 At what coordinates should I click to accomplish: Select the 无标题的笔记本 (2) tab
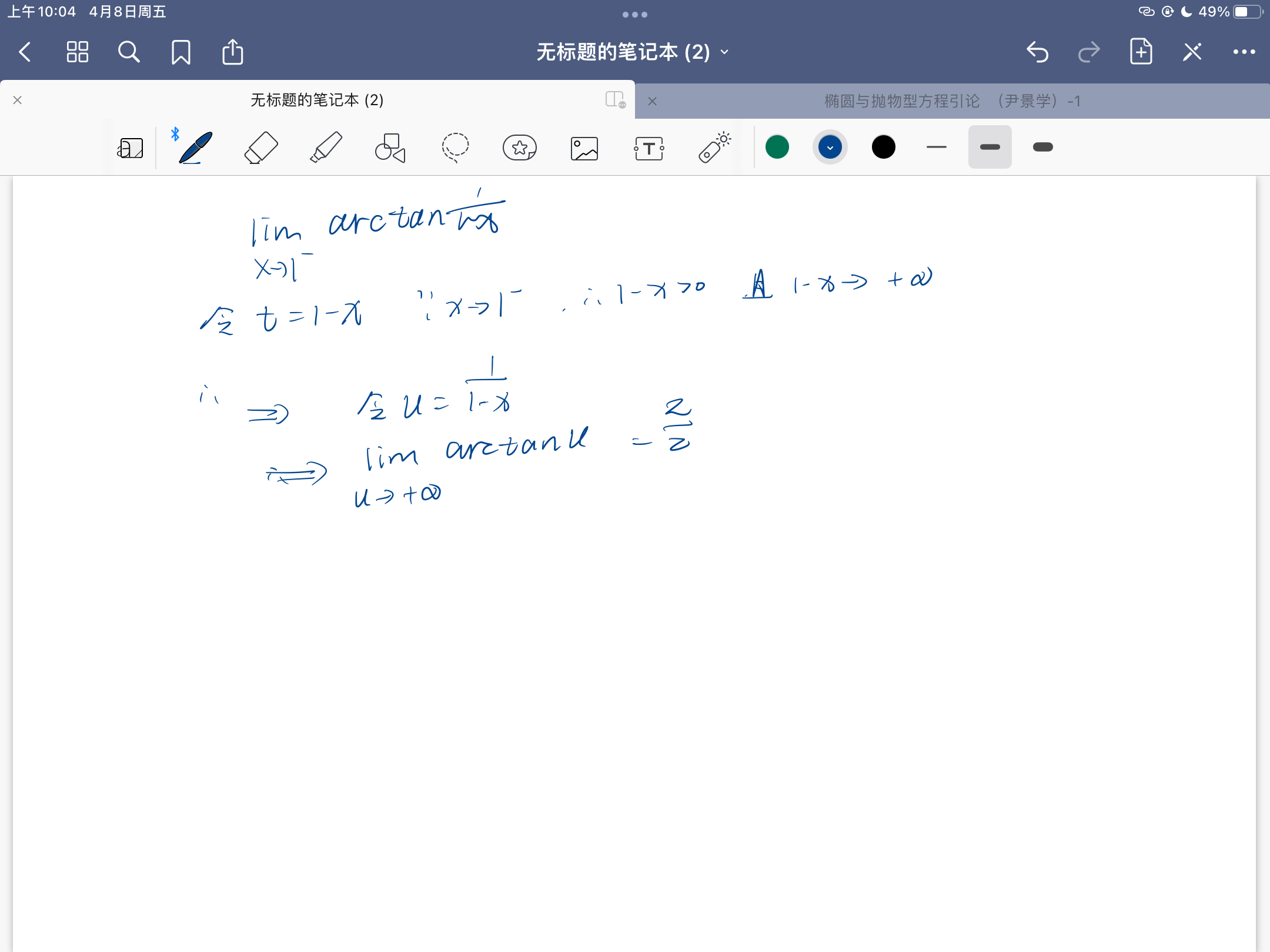[317, 100]
